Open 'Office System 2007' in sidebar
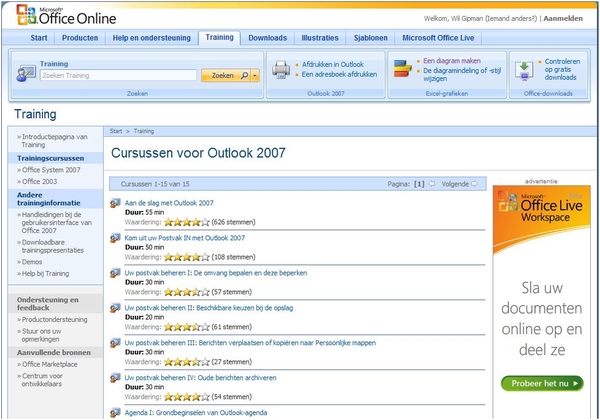600x420 pixels. [x=50, y=170]
